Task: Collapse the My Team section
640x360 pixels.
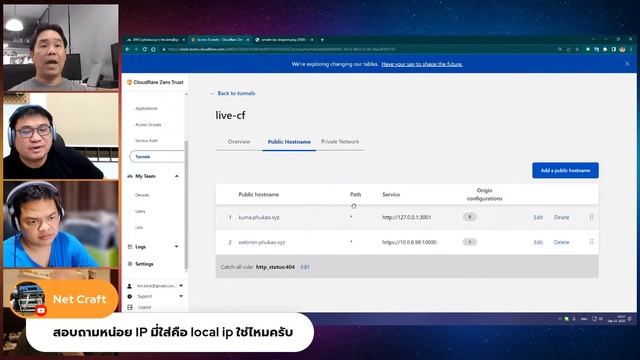Action: pos(177,176)
